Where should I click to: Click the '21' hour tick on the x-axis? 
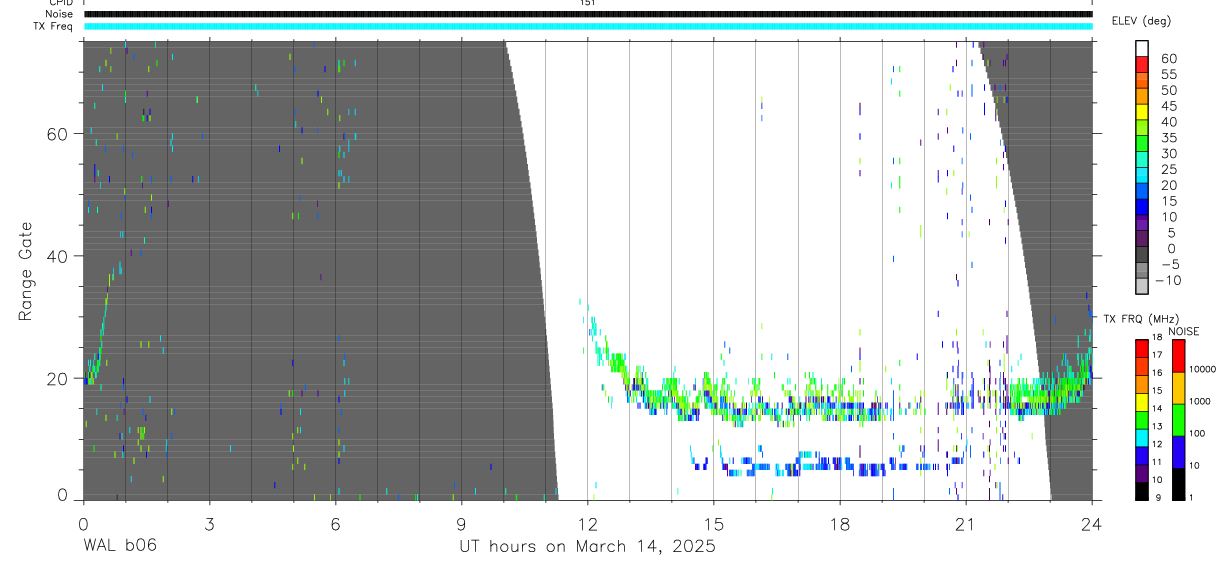click(x=966, y=522)
